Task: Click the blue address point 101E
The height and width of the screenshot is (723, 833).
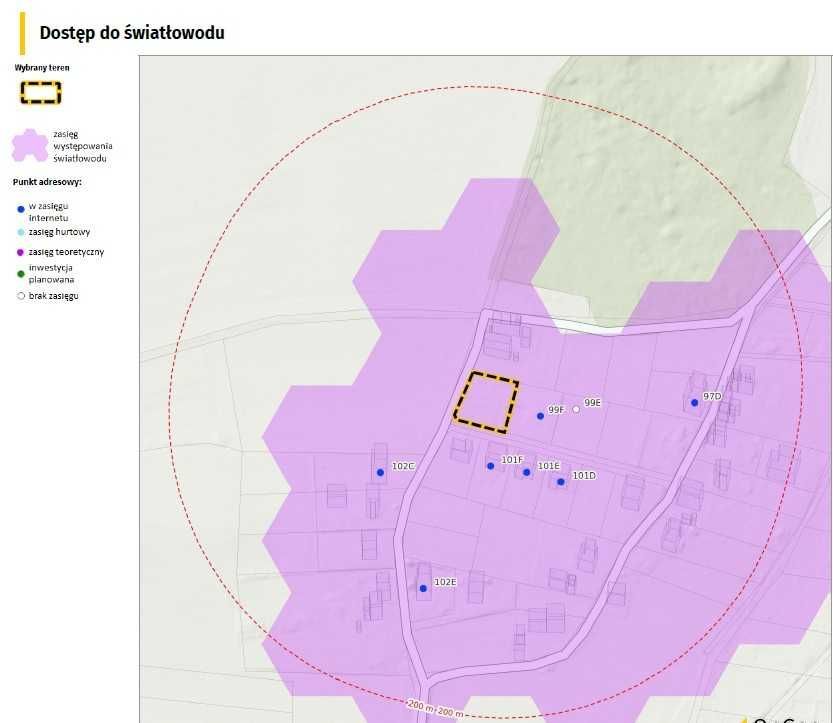Action: (526, 472)
